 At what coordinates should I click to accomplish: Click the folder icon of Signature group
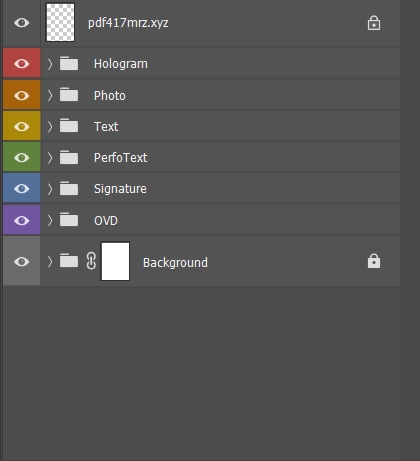(x=69, y=188)
